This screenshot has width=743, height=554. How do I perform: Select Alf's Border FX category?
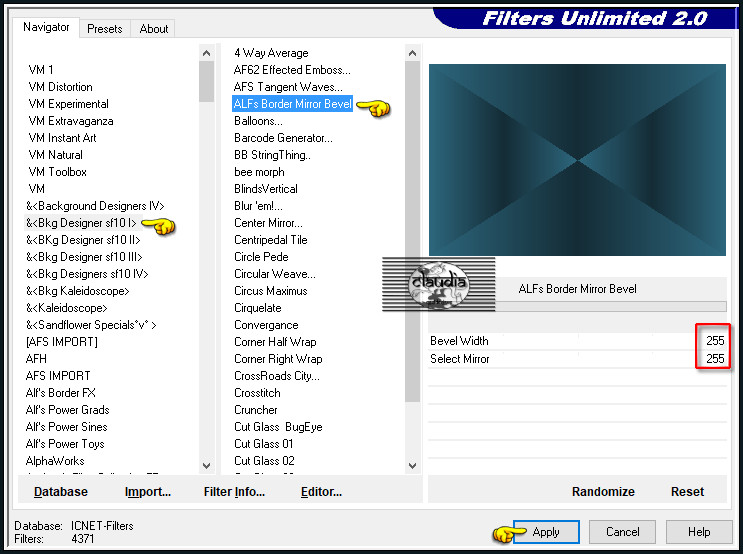pos(60,393)
